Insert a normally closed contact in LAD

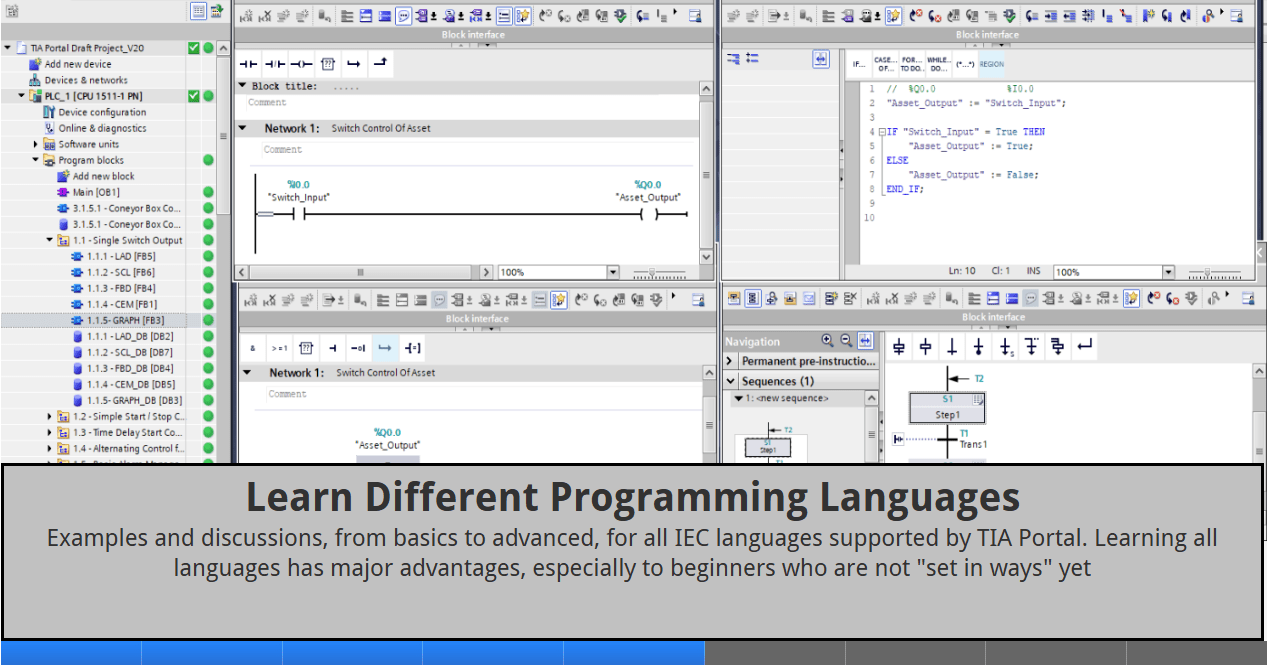tap(274, 64)
